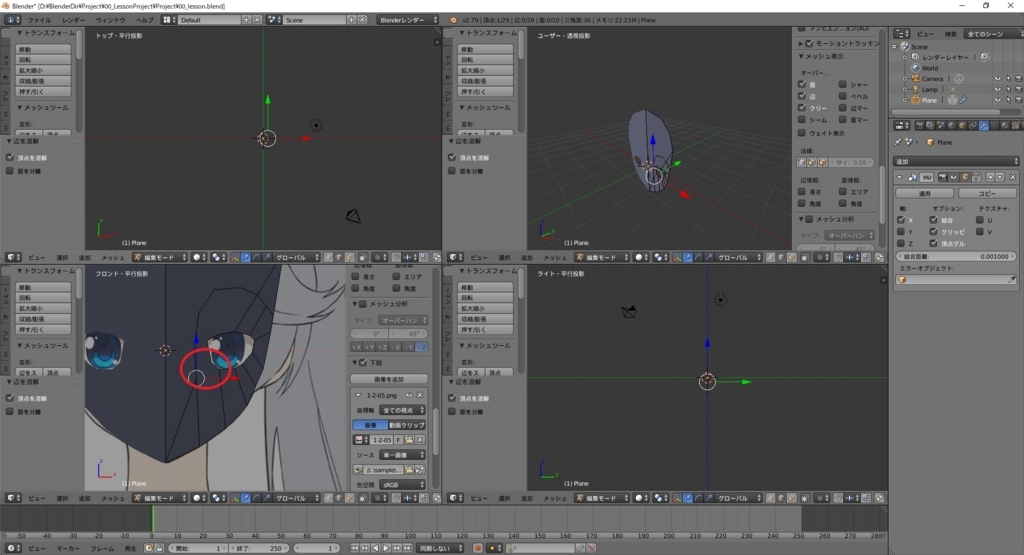Viewport: 1024px width, 555px height.
Task: Open the マーカー menu in Timeline
Action: [68, 548]
